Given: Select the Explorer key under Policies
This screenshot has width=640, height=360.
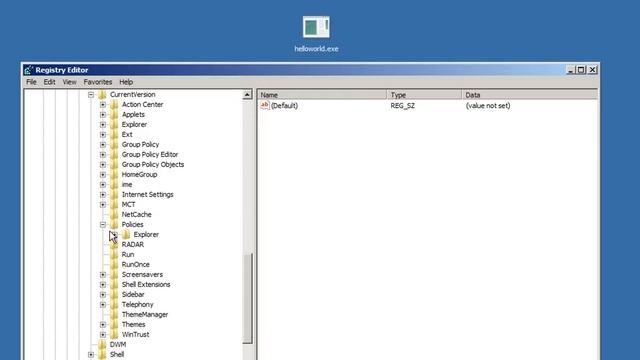Looking at the screenshot, I should tap(146, 235).
